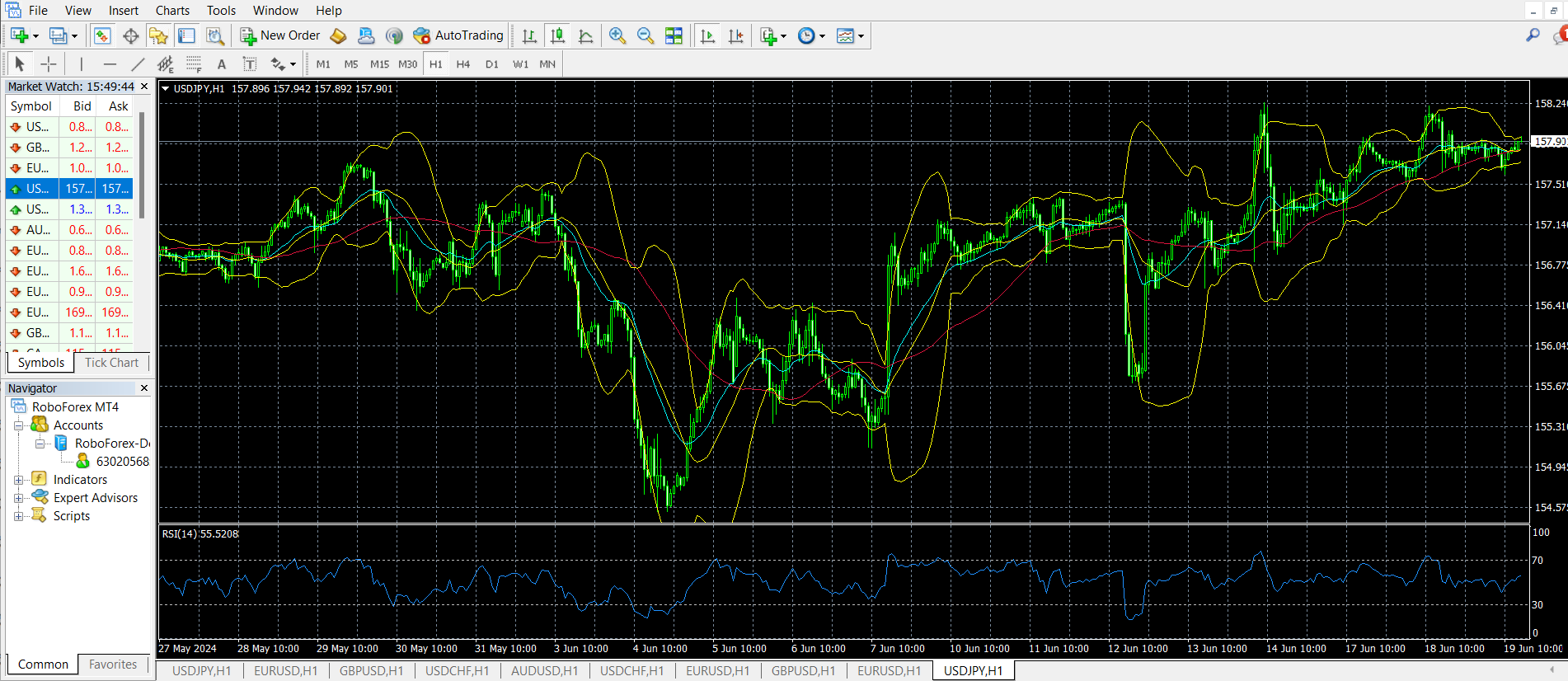The height and width of the screenshot is (681, 1568).
Task: Click the cloud hosting VPS icon
Action: click(366, 35)
